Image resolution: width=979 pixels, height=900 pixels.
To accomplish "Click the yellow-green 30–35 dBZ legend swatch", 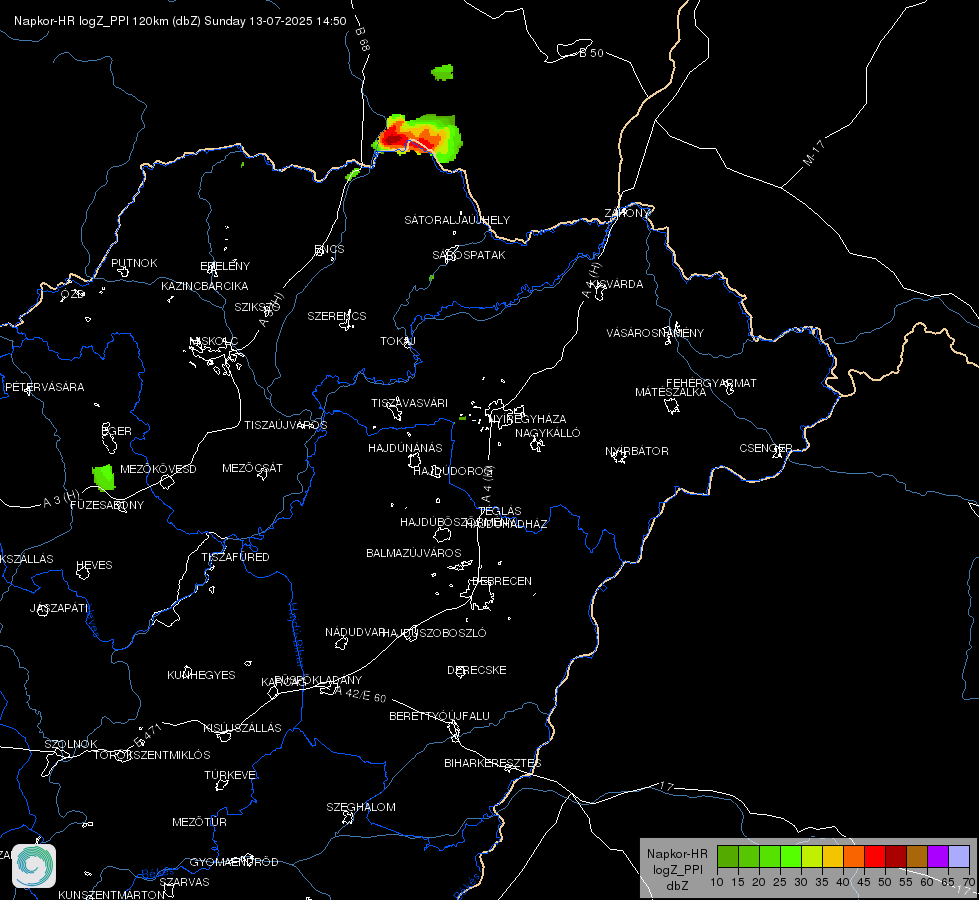I will click(x=812, y=856).
